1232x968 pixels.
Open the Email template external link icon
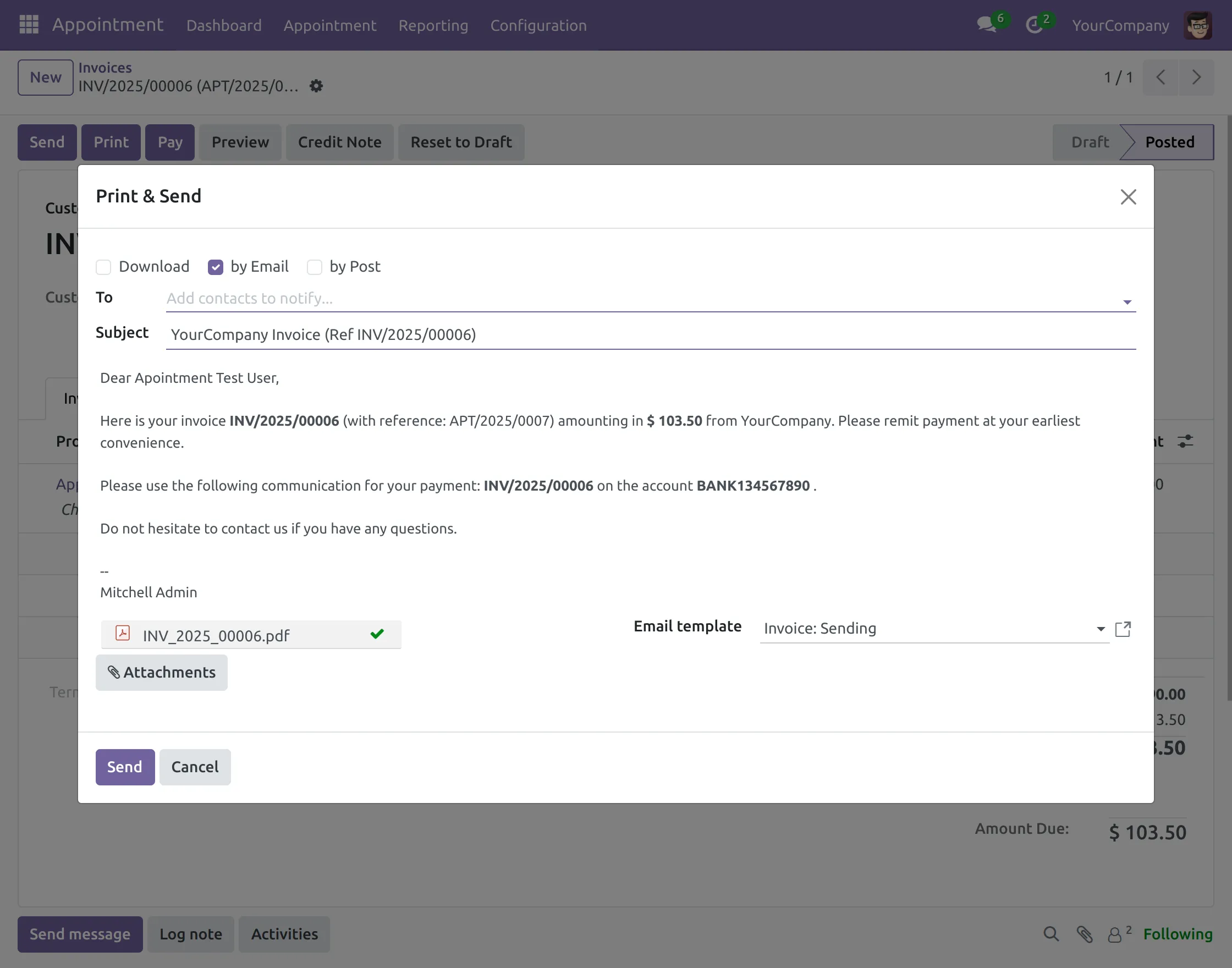1123,629
